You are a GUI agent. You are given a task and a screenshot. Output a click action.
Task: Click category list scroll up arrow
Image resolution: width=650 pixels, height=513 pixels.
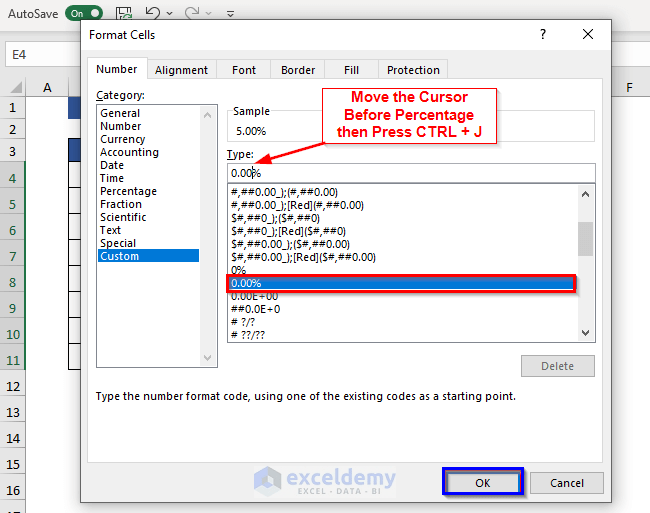pyautogui.click(x=208, y=115)
